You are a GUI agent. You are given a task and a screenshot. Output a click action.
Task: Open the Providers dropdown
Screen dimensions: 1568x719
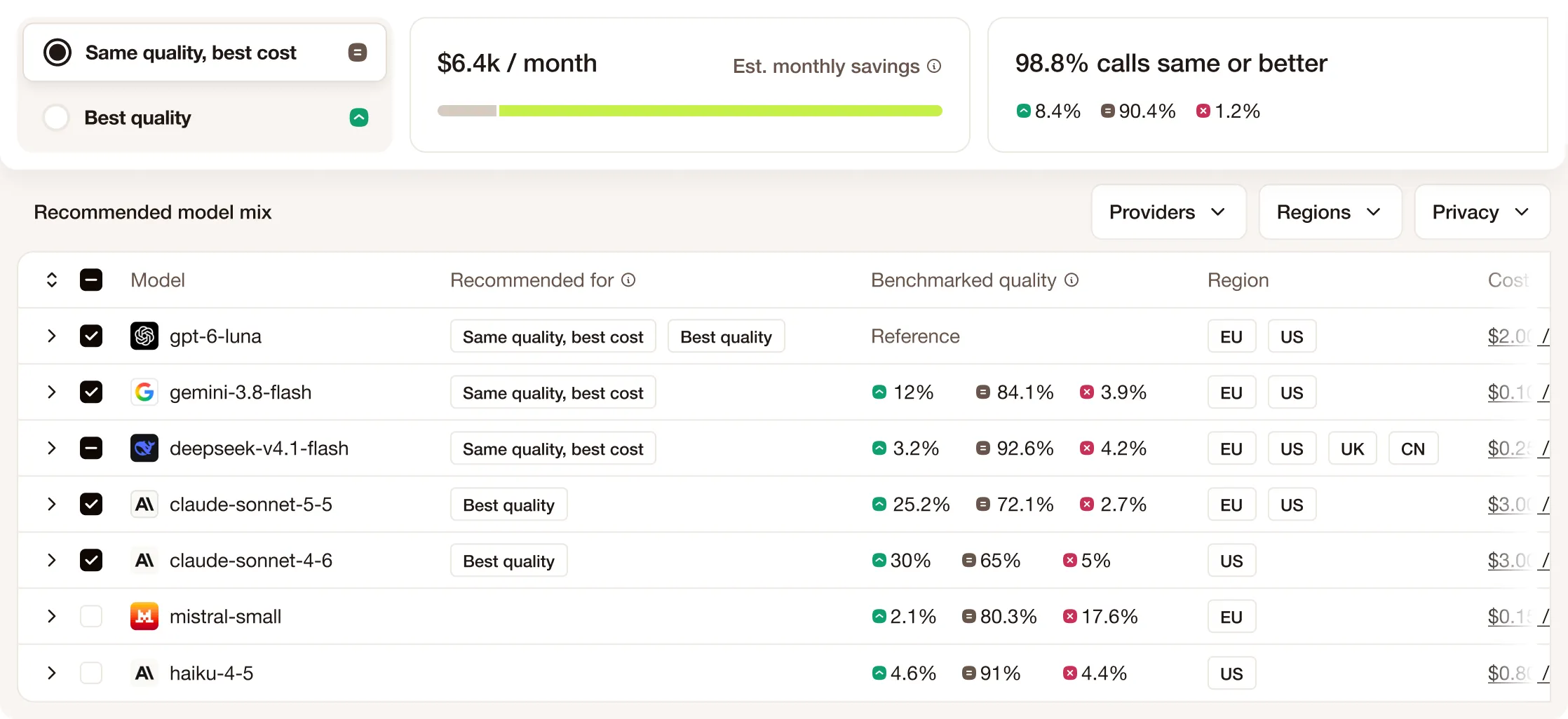(1169, 212)
